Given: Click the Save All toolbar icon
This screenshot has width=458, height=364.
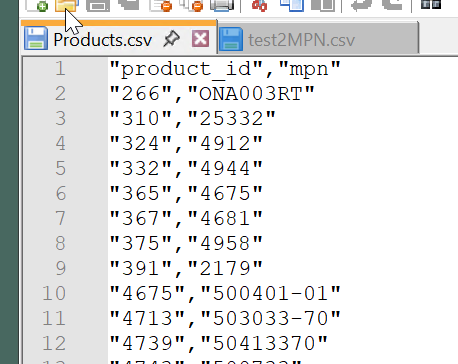Looking at the screenshot, I should point(128,5).
